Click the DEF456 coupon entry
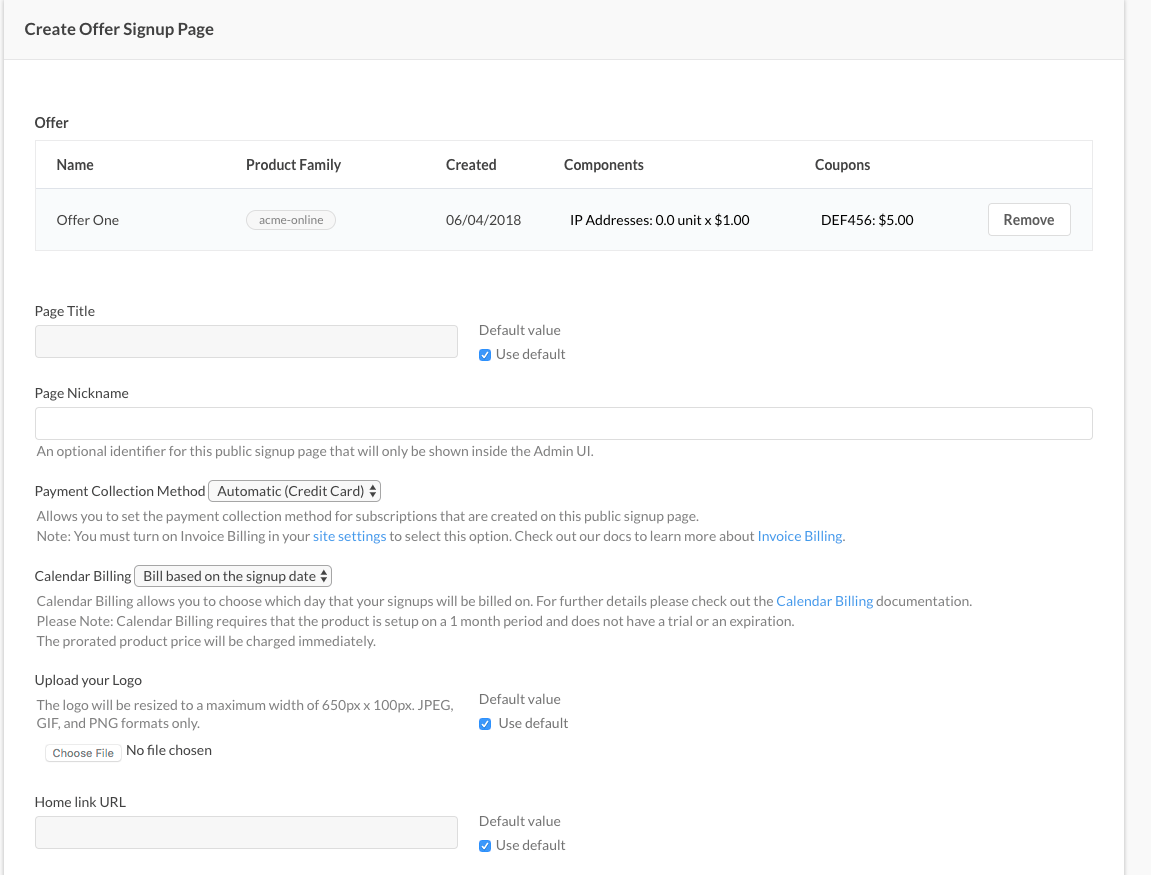This screenshot has height=875, width=1151. click(866, 220)
